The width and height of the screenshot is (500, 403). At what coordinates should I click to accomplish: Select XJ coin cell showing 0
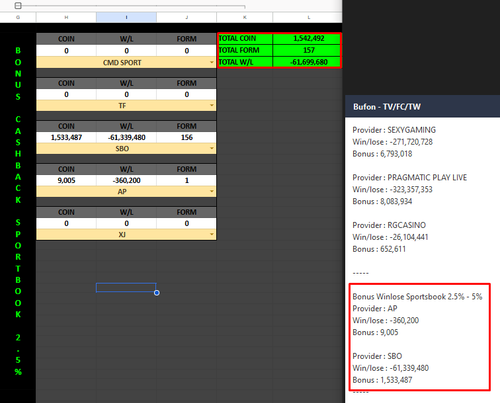click(x=66, y=223)
